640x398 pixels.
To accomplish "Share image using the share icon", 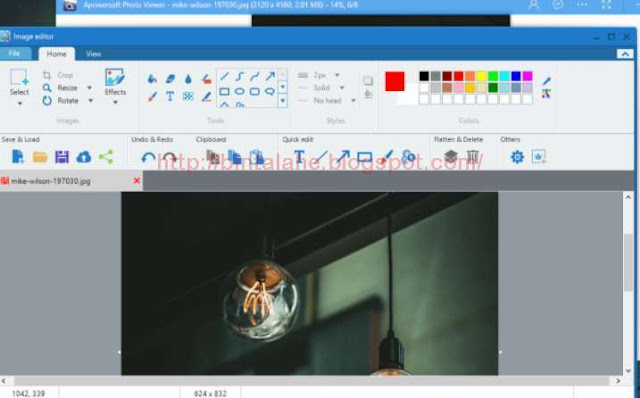I will 106,157.
